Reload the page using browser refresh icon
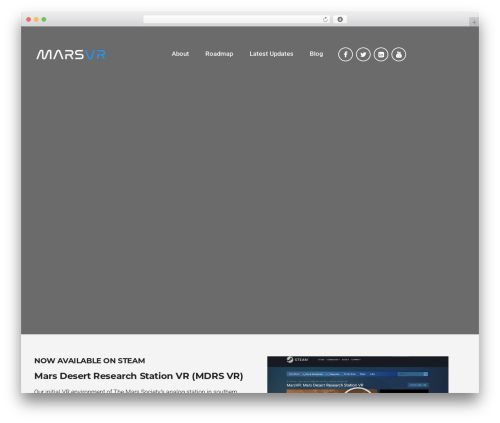Screen dimensions: 500x423 (x=325, y=20)
